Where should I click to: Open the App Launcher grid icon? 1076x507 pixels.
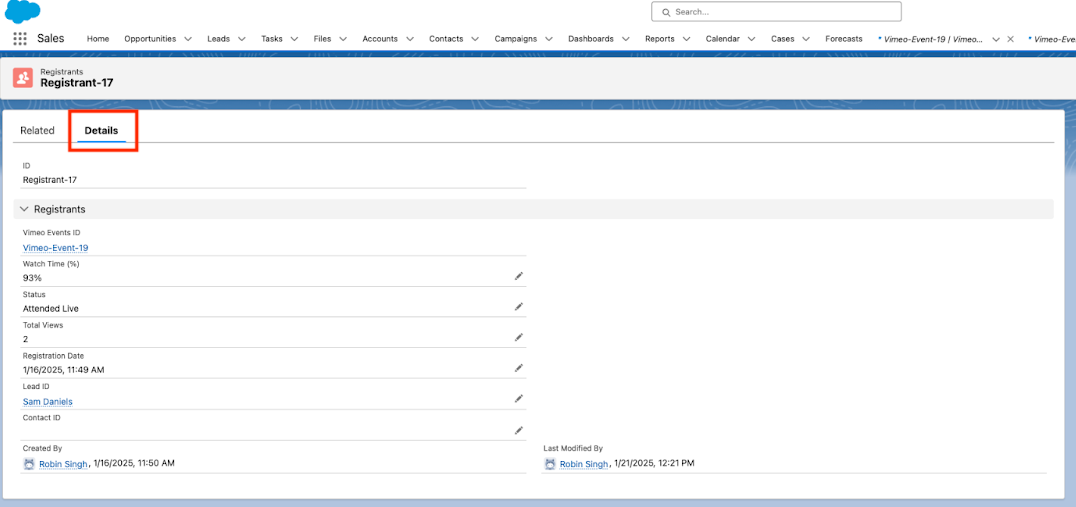20,38
